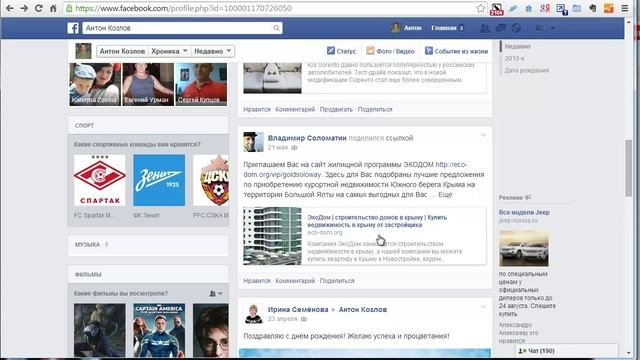Expand options arrow on Ирина Семёнова post
This screenshot has height=360, width=640.
click(483, 307)
